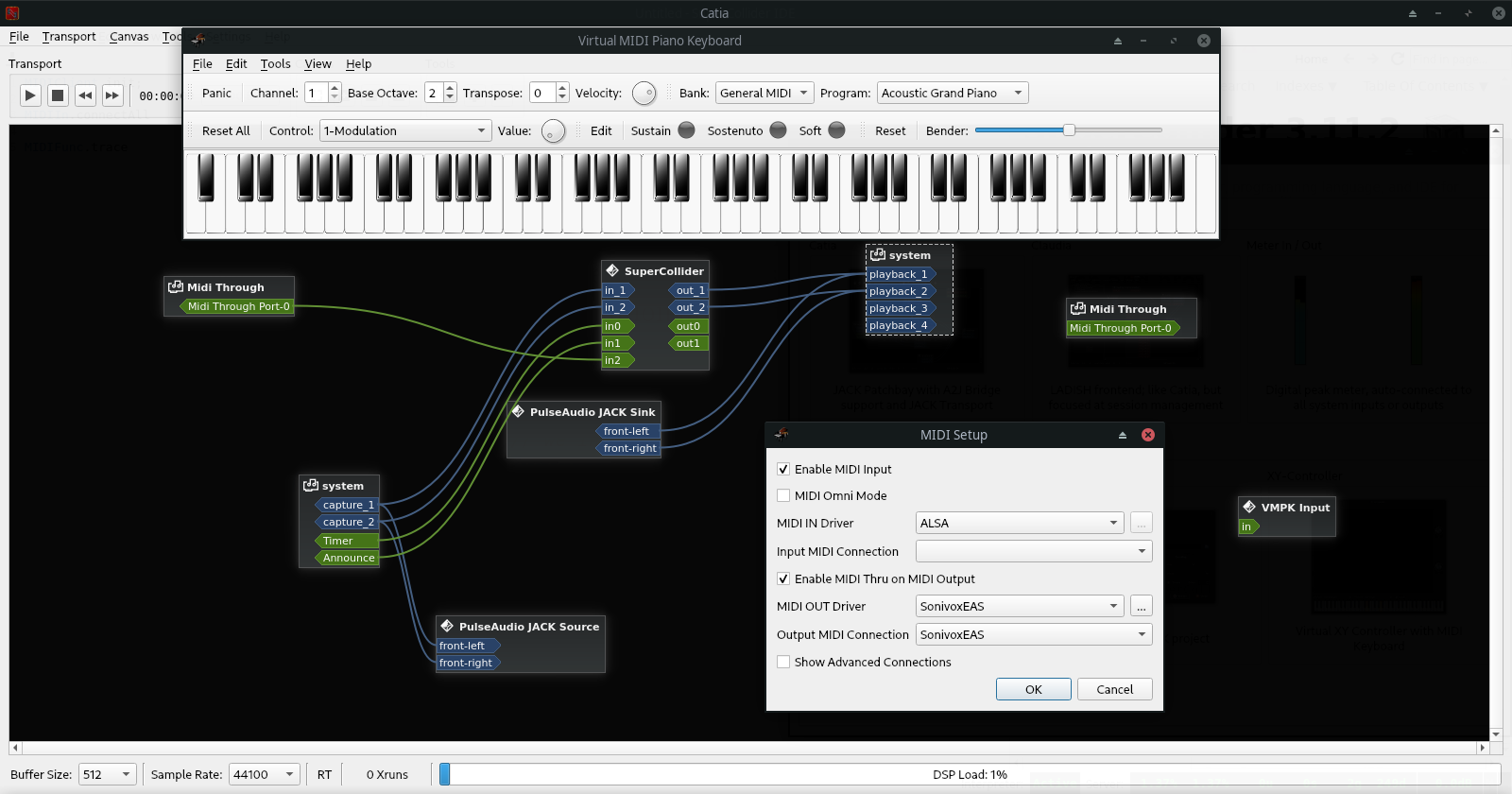Open the MIDI IN Driver dropdown

click(x=1019, y=523)
